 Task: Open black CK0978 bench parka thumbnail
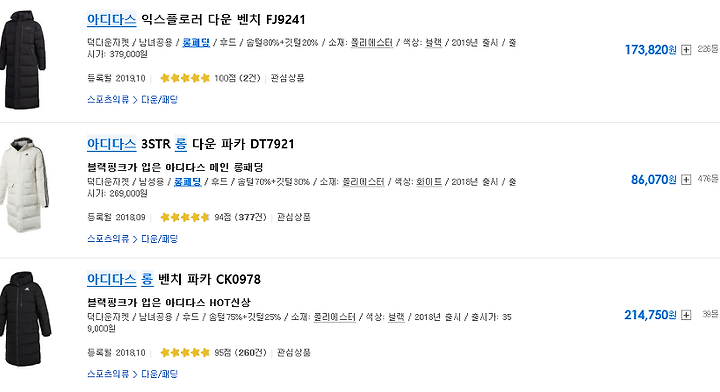pyautogui.click(x=25, y=319)
